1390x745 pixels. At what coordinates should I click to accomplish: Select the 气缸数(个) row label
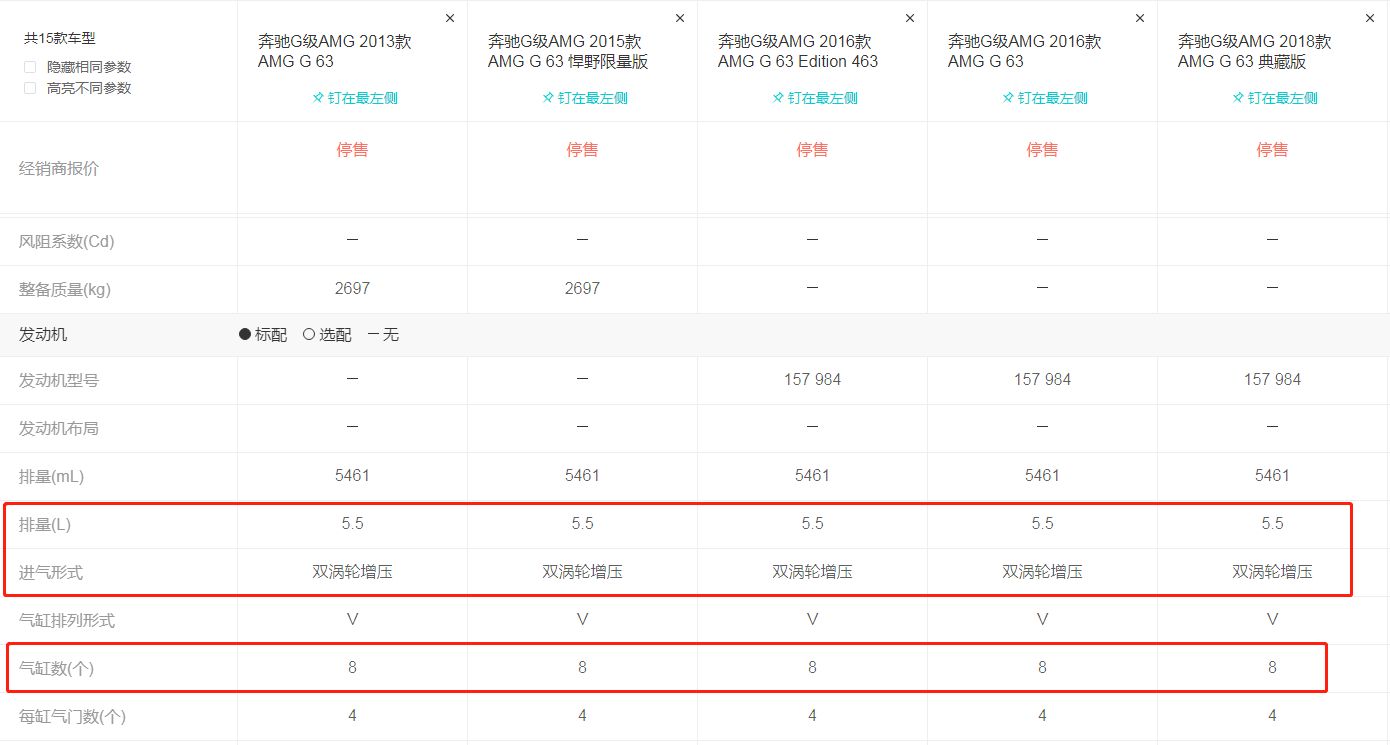click(57, 668)
